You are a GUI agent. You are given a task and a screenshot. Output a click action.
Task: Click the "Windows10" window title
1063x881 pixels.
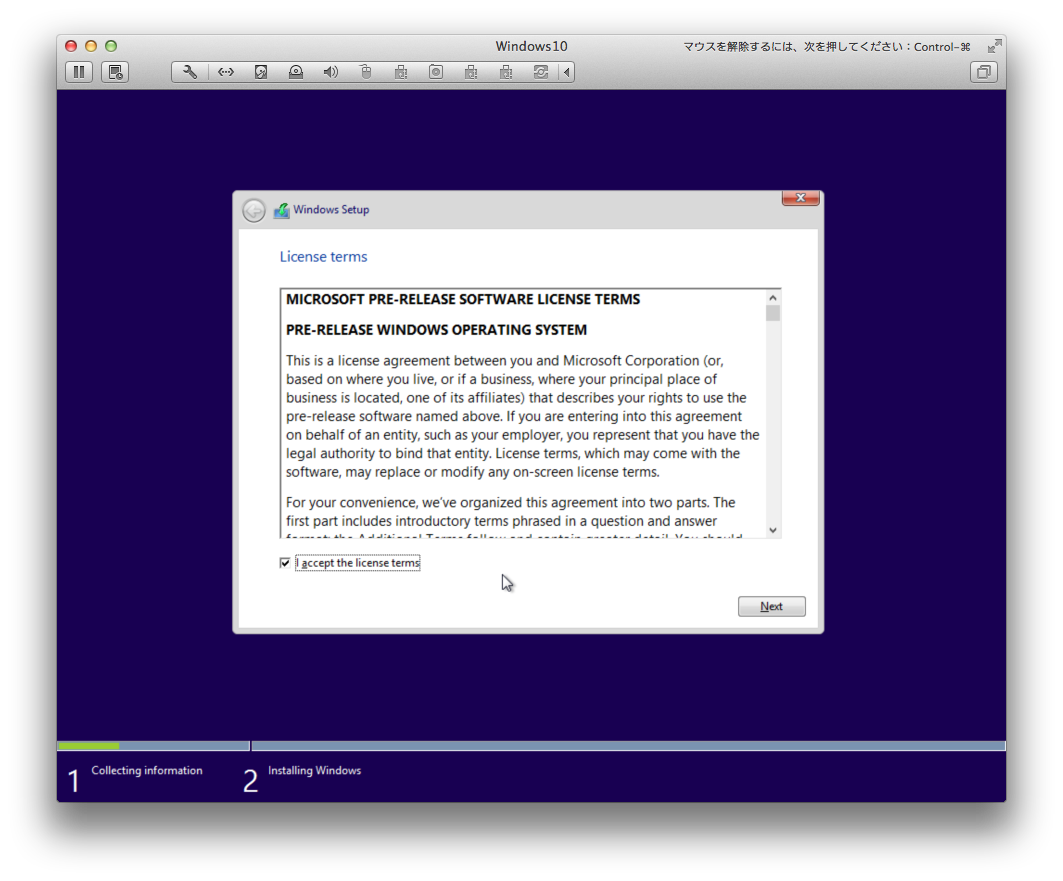tap(532, 46)
